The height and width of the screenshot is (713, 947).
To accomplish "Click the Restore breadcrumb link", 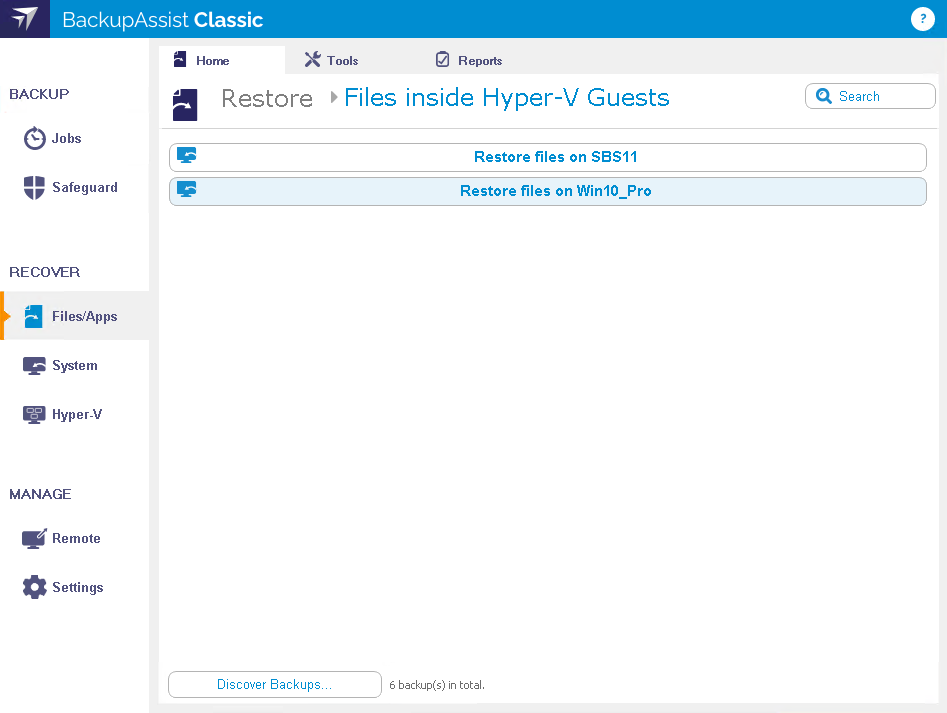I will coord(267,98).
